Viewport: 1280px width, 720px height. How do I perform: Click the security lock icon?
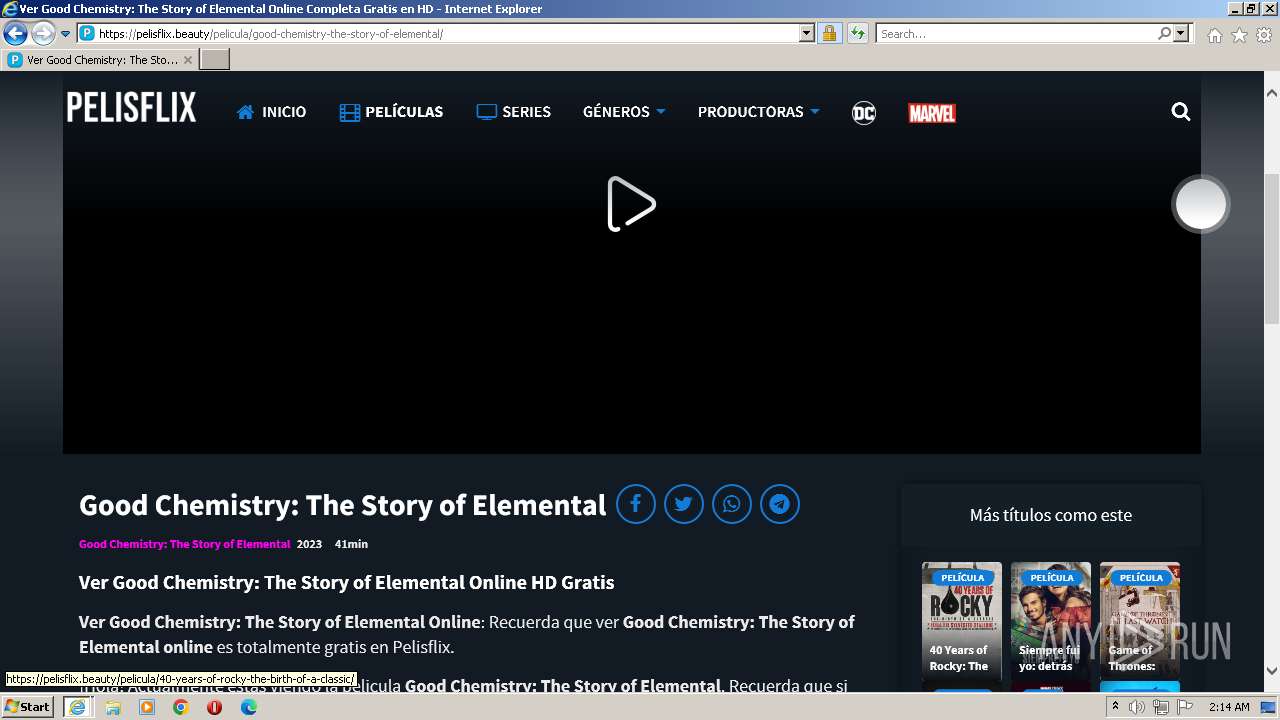click(829, 33)
